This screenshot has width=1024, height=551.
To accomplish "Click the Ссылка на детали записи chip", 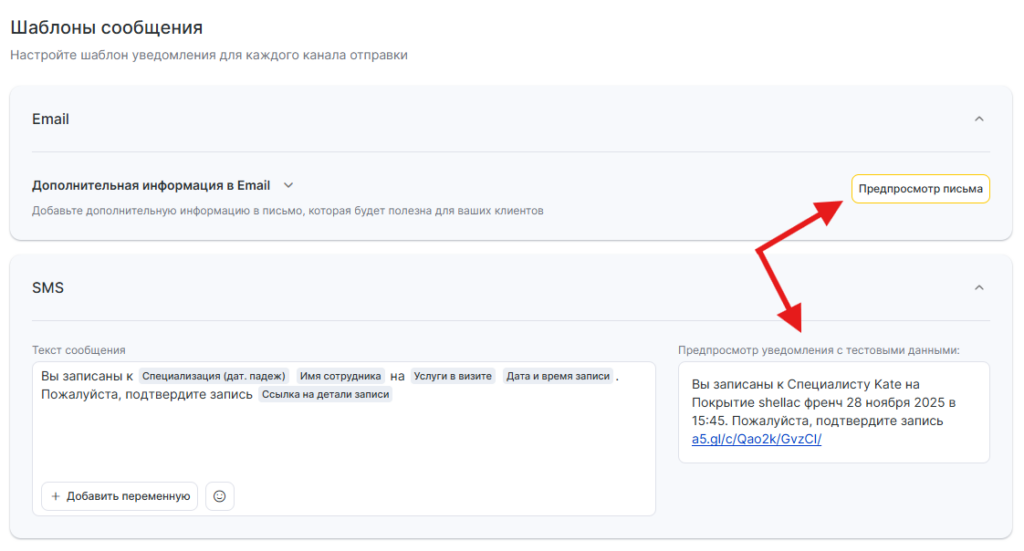I will point(326,395).
